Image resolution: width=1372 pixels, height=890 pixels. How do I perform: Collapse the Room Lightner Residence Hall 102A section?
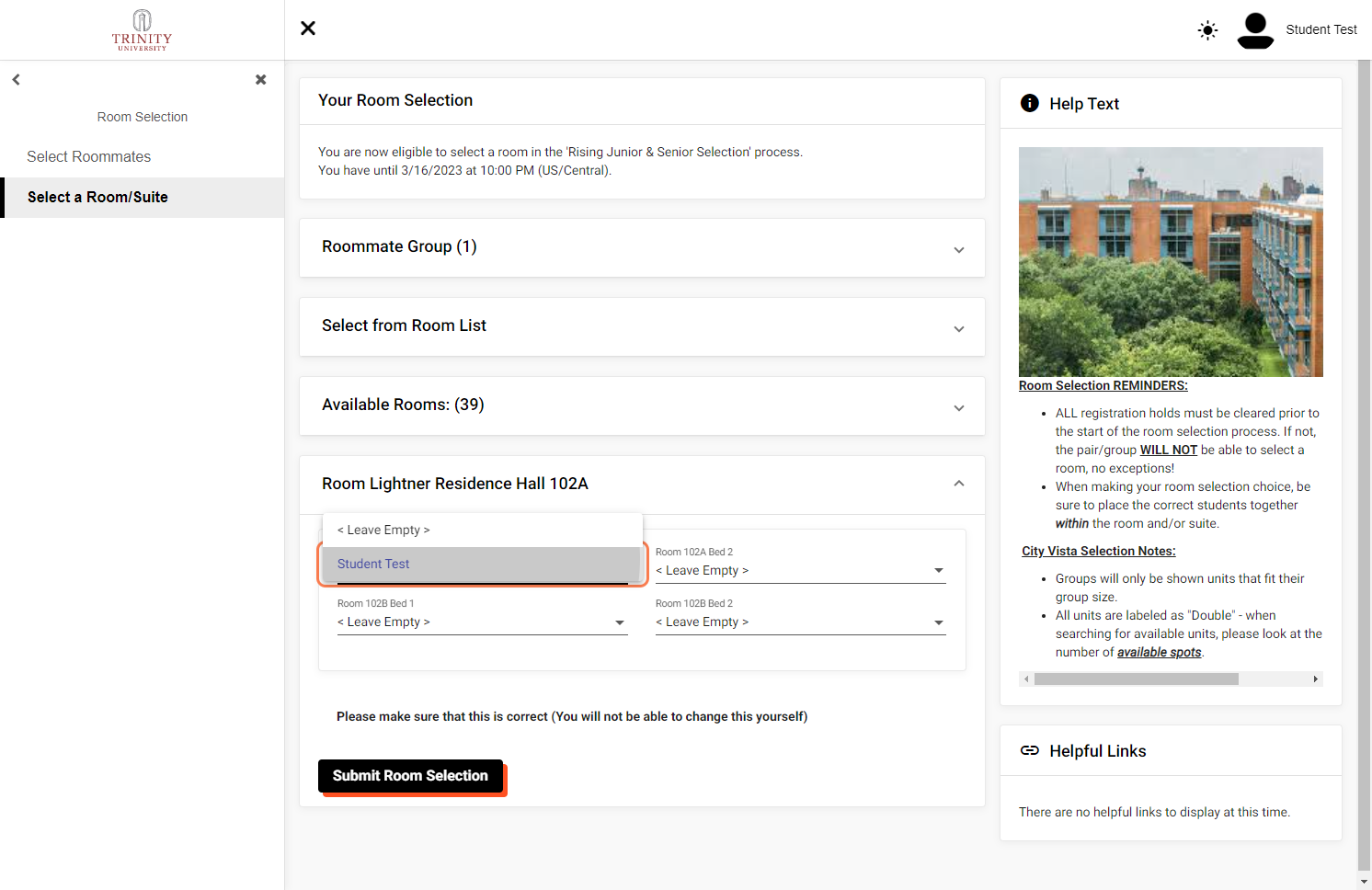[x=642, y=485]
